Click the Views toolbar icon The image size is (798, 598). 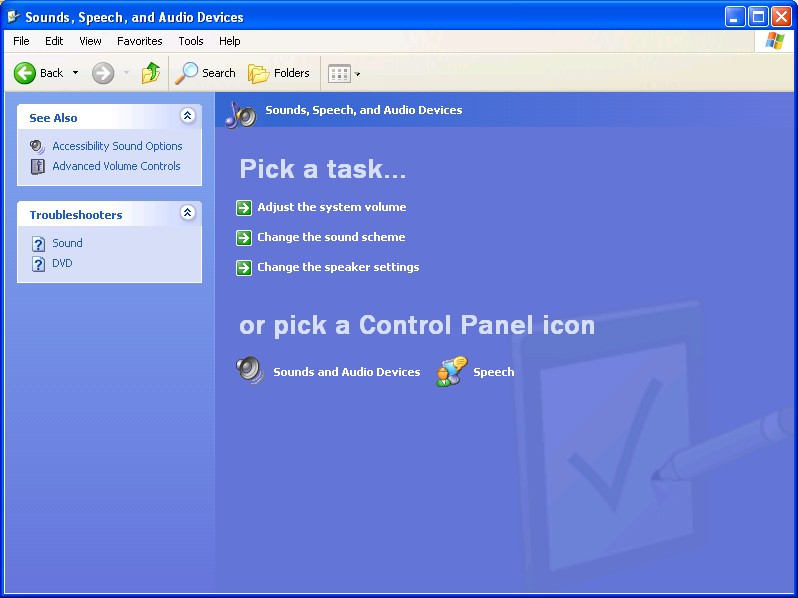(339, 74)
